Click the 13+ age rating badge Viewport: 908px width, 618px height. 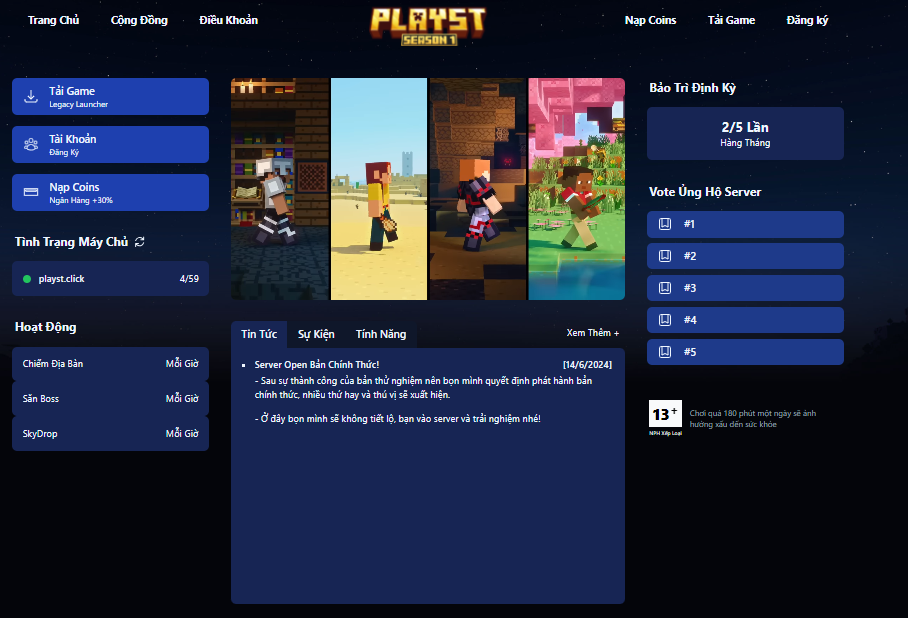(665, 417)
